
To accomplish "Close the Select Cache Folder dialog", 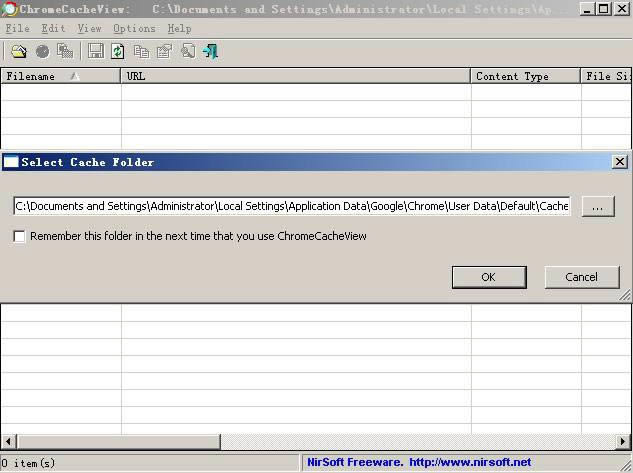I will [x=620, y=162].
